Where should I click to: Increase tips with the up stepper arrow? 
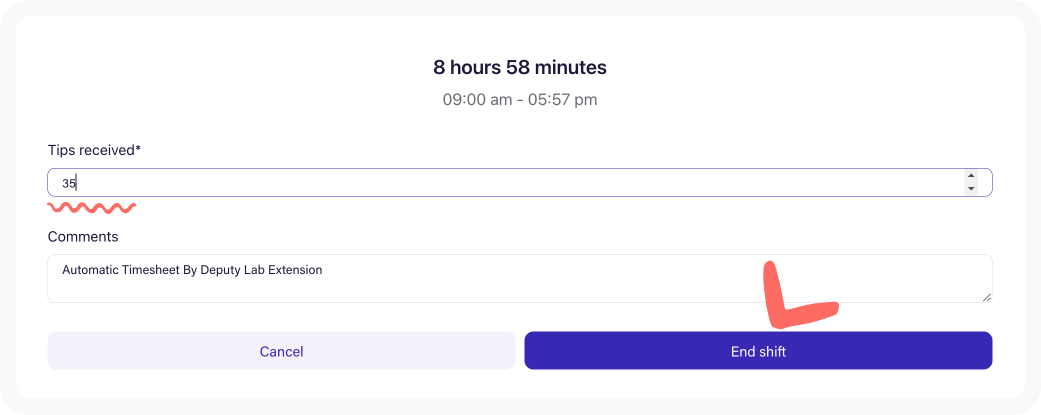971,176
